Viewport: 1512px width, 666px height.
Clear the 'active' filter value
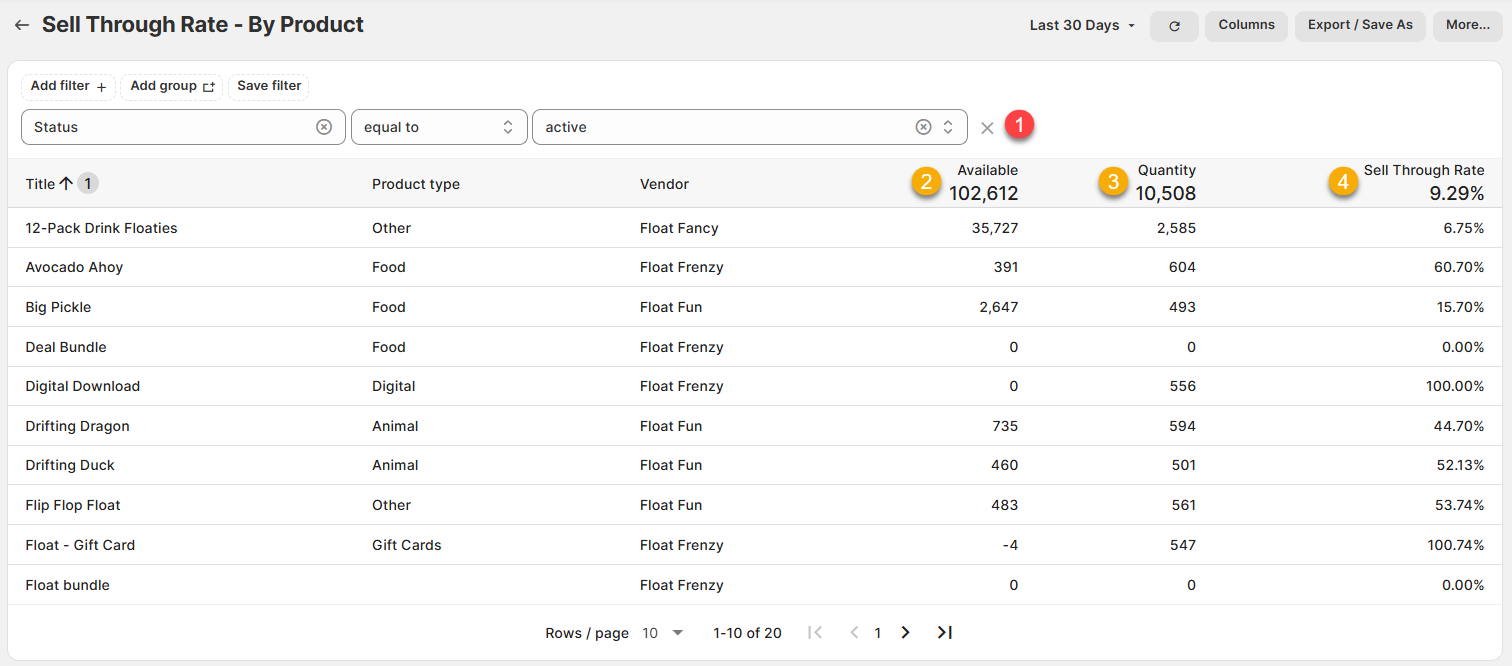(923, 127)
